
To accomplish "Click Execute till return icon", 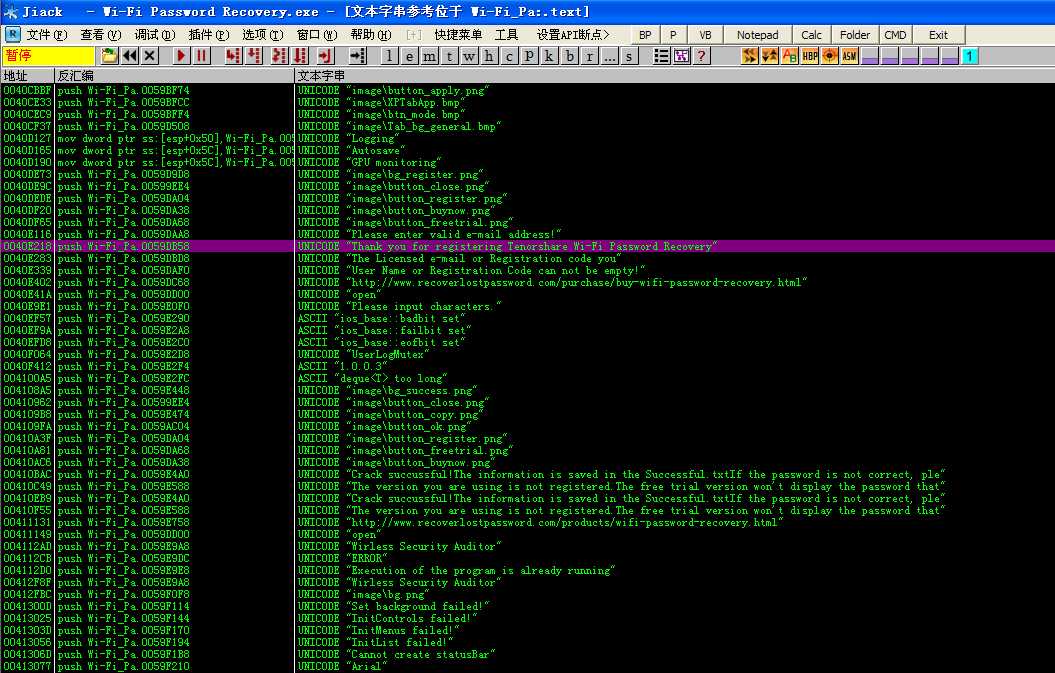I will coord(325,56).
